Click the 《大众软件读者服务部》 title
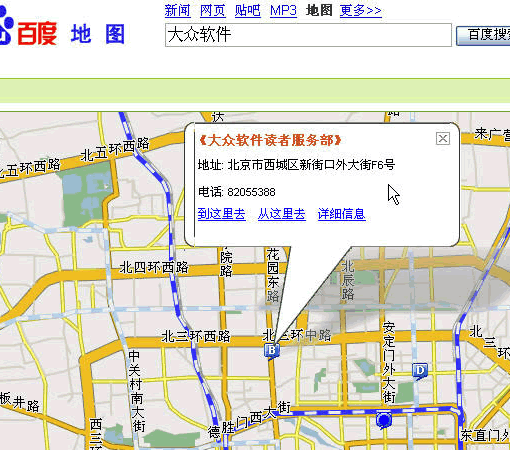 point(270,140)
